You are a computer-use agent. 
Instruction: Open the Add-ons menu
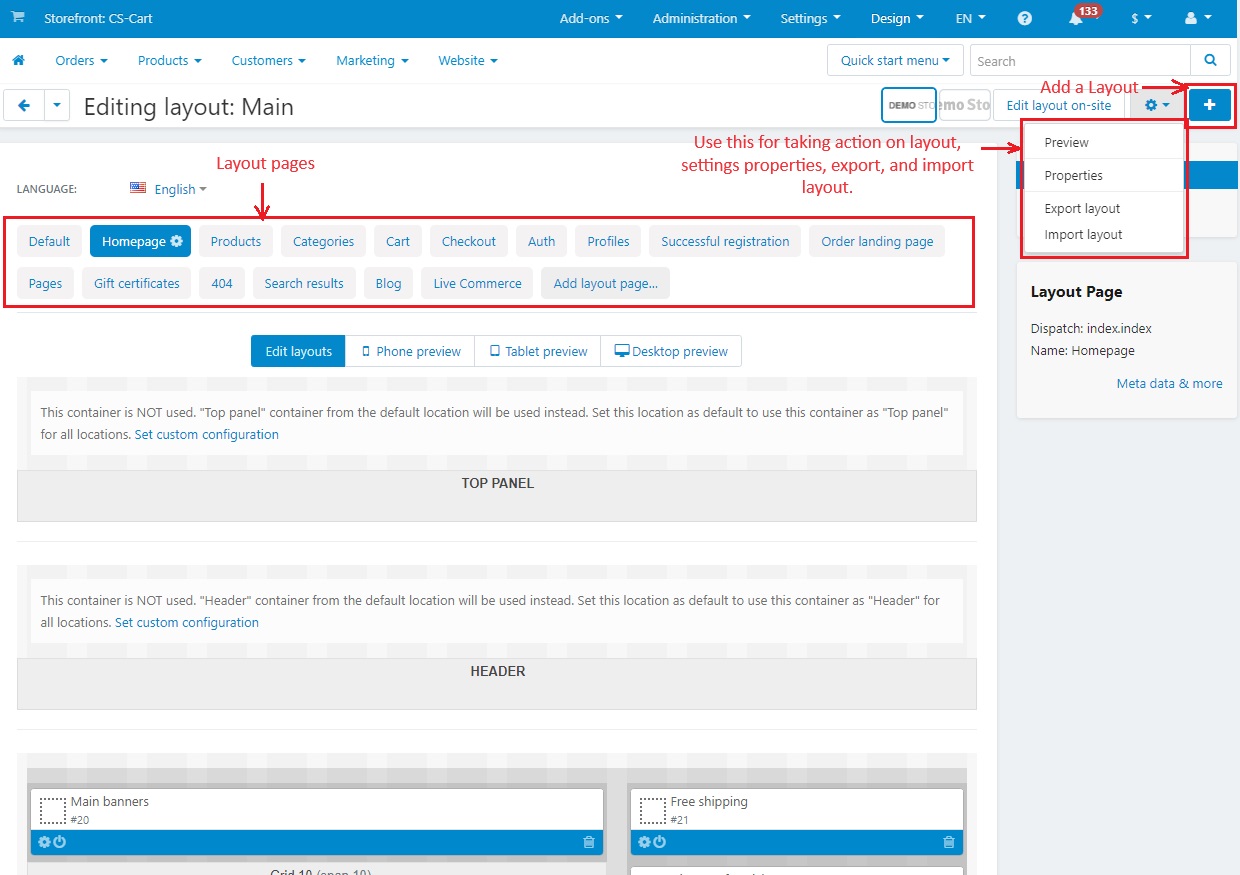click(591, 18)
